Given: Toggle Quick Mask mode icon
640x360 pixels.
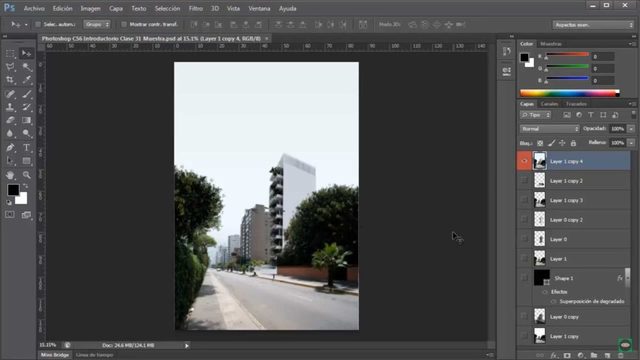Looking at the screenshot, I should click(x=10, y=215).
